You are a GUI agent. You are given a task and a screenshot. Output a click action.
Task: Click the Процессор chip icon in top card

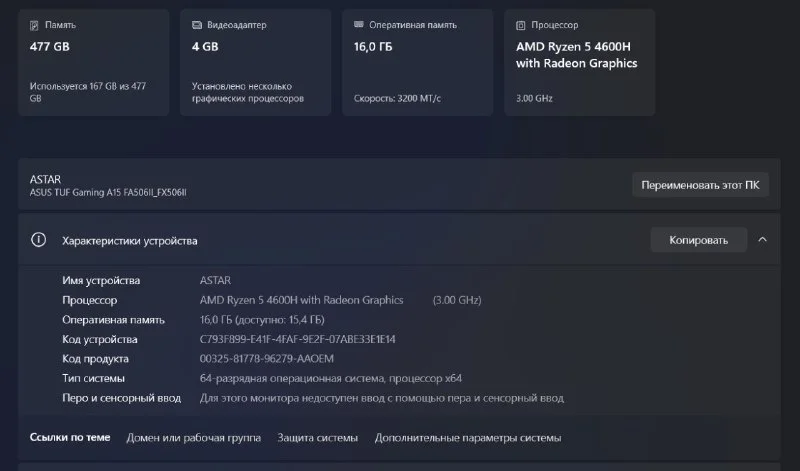pyautogui.click(x=521, y=25)
